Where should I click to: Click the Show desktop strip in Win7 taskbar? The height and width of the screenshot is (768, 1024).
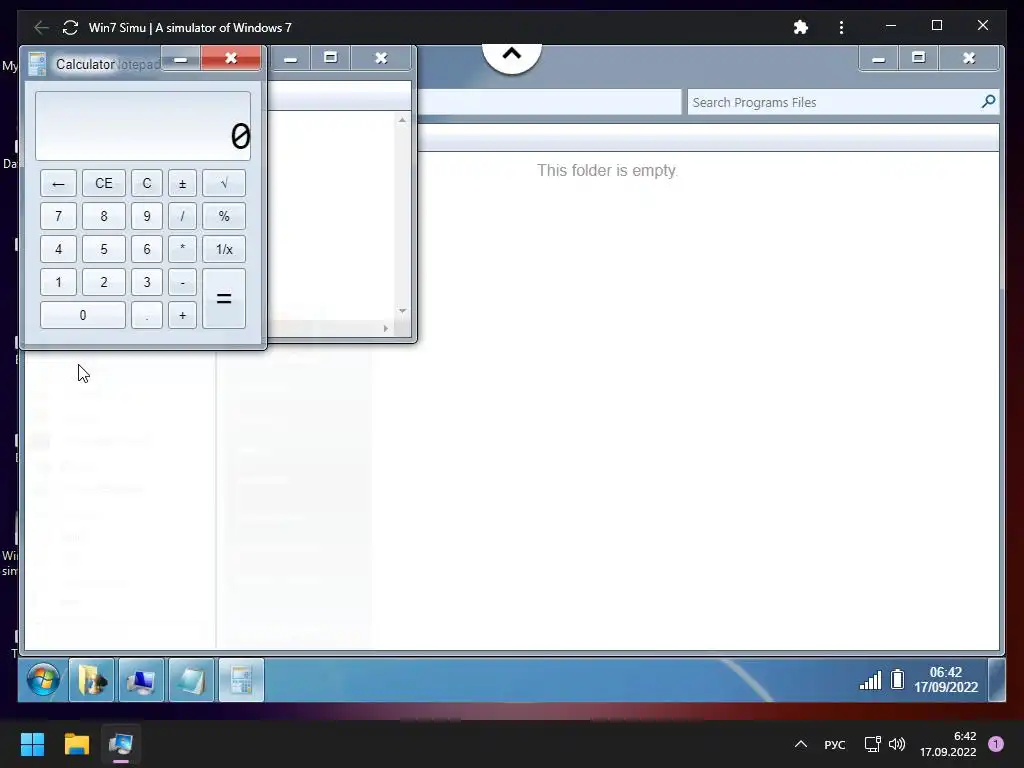click(997, 680)
